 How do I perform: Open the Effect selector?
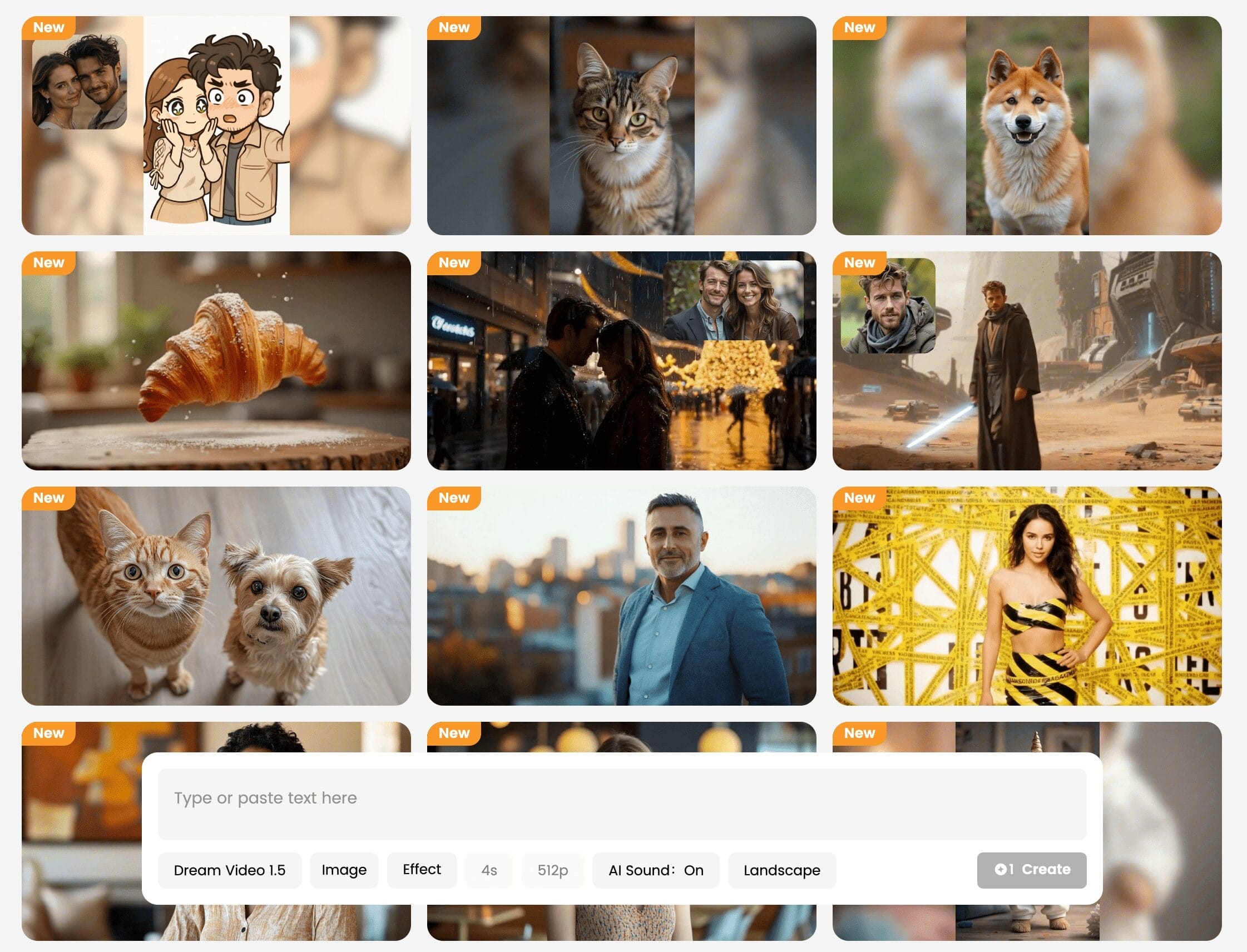pyautogui.click(x=421, y=870)
